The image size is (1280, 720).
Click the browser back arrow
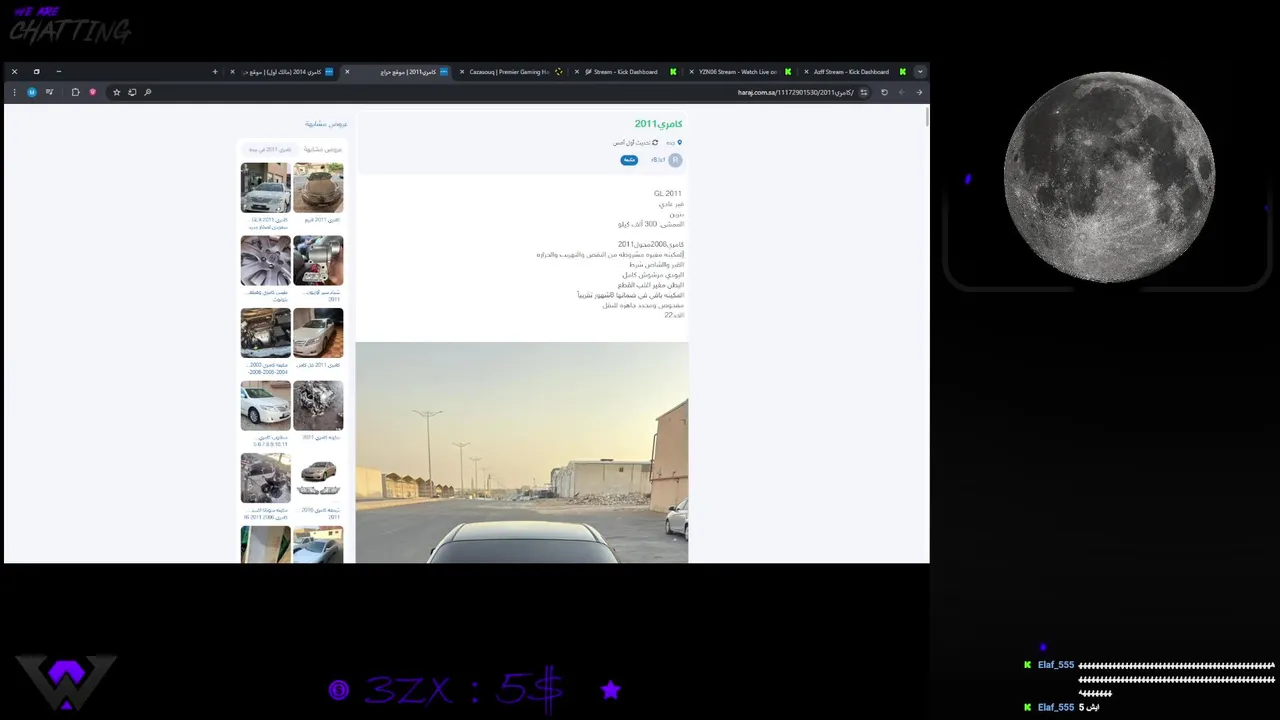(x=919, y=92)
